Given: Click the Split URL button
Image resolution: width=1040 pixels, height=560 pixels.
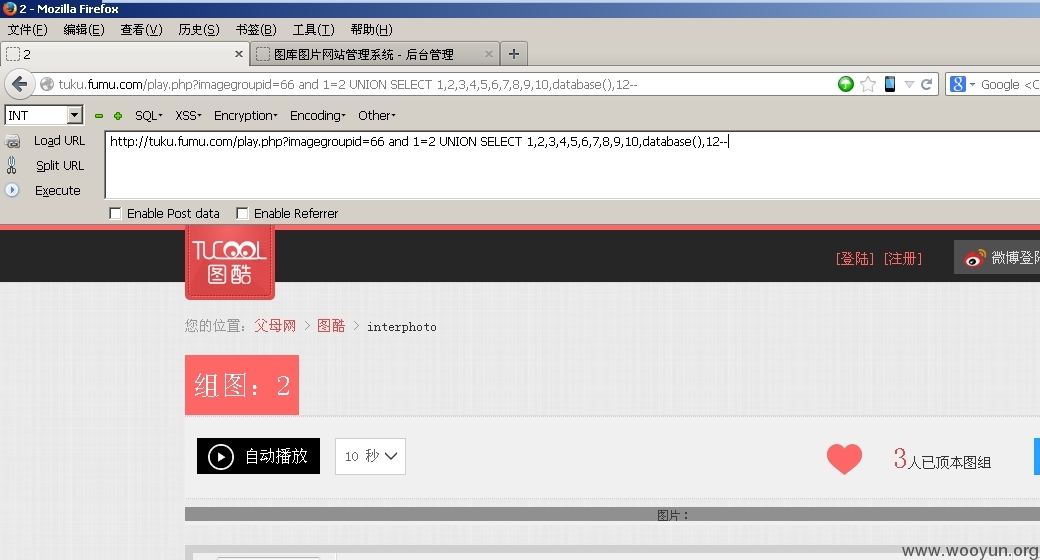Looking at the screenshot, I should point(60,165).
